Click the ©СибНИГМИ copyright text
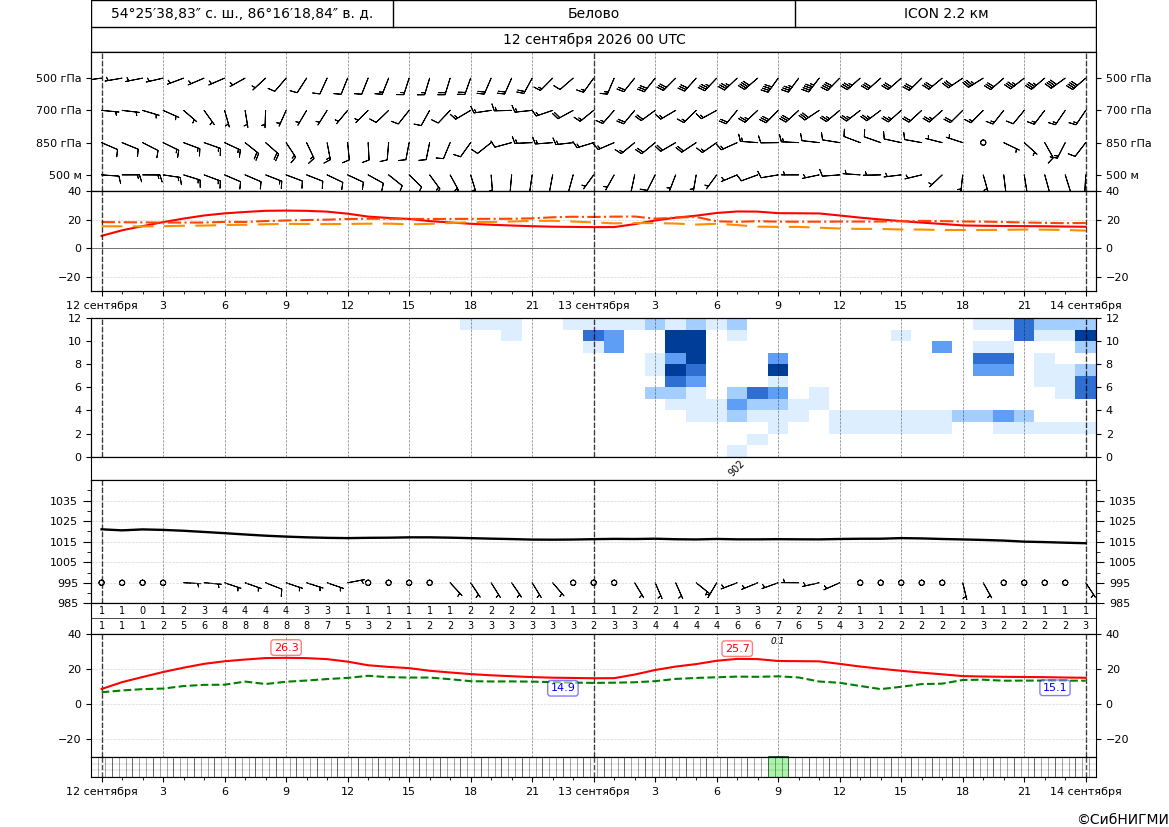 pos(1122,819)
